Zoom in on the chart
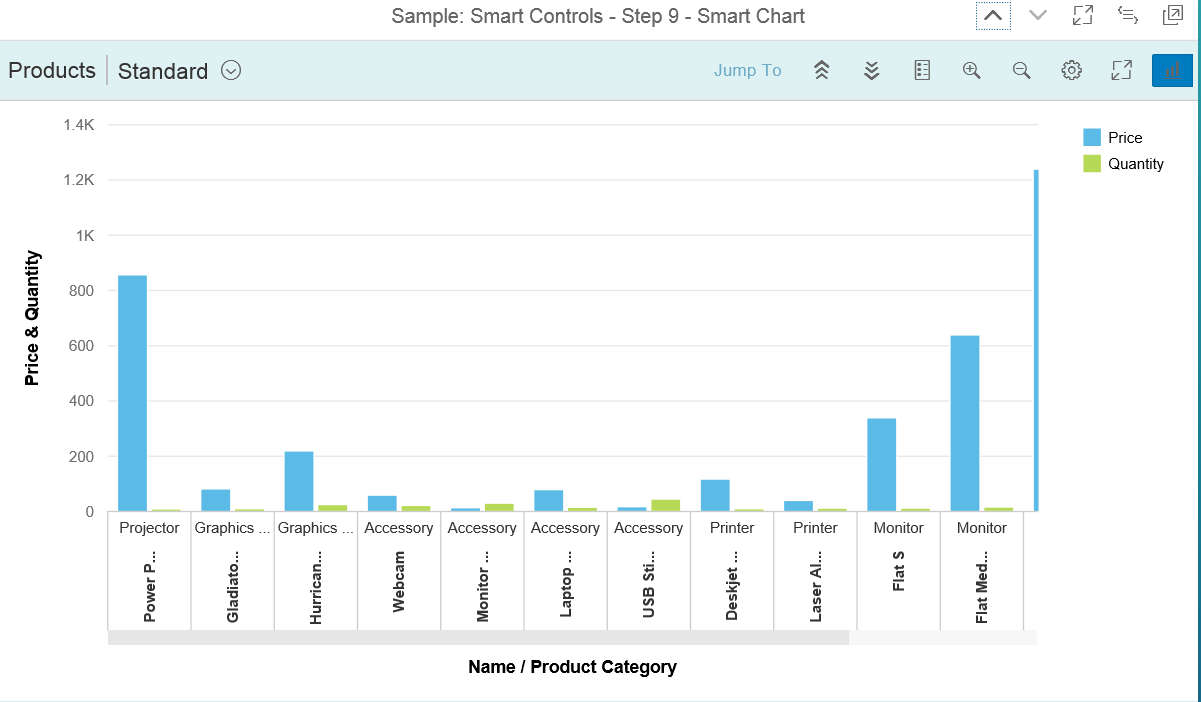This screenshot has width=1201, height=702. (971, 70)
